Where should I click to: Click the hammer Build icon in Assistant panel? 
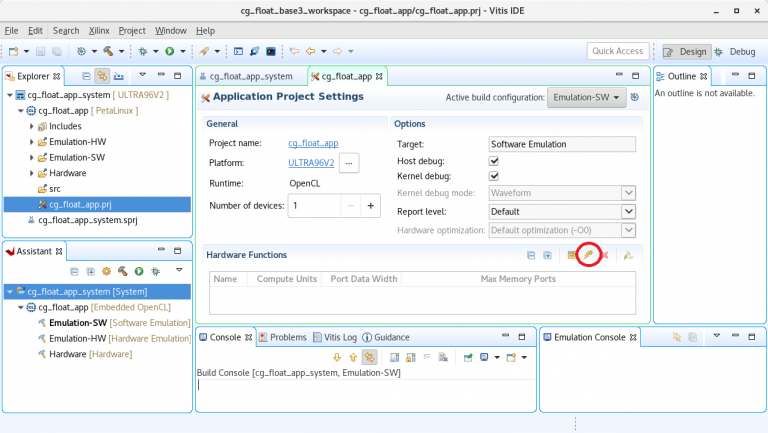click(122, 271)
